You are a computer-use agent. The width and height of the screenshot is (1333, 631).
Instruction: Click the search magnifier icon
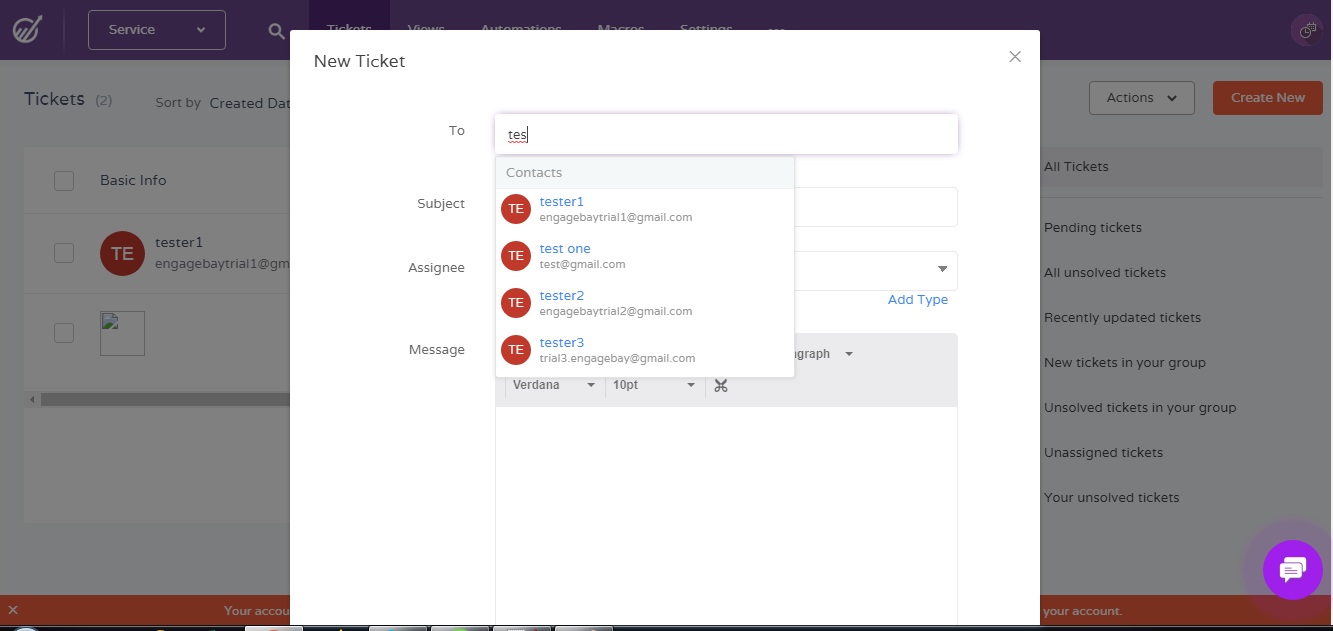(277, 31)
